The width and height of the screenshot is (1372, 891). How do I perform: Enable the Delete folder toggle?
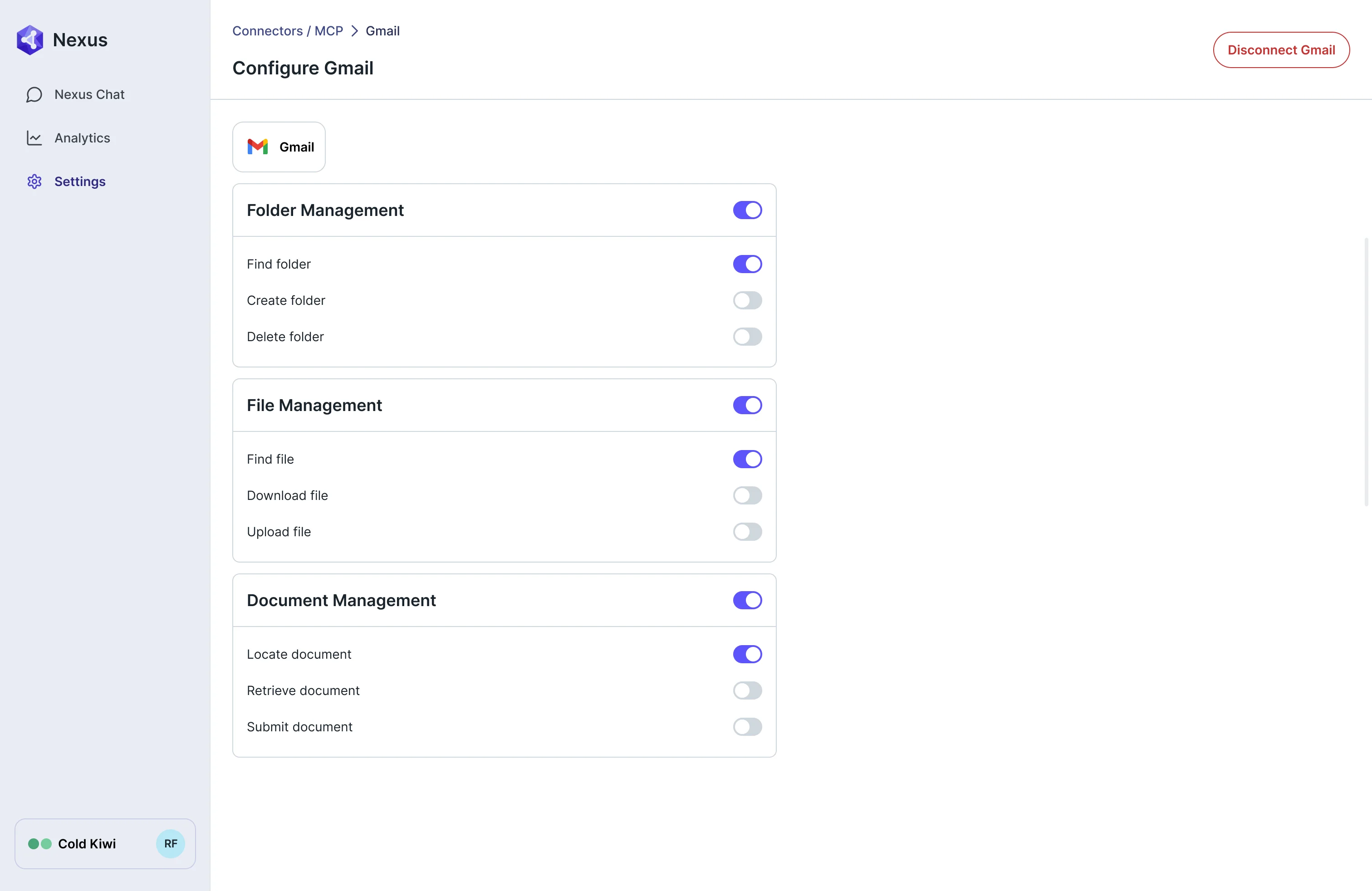click(x=748, y=337)
